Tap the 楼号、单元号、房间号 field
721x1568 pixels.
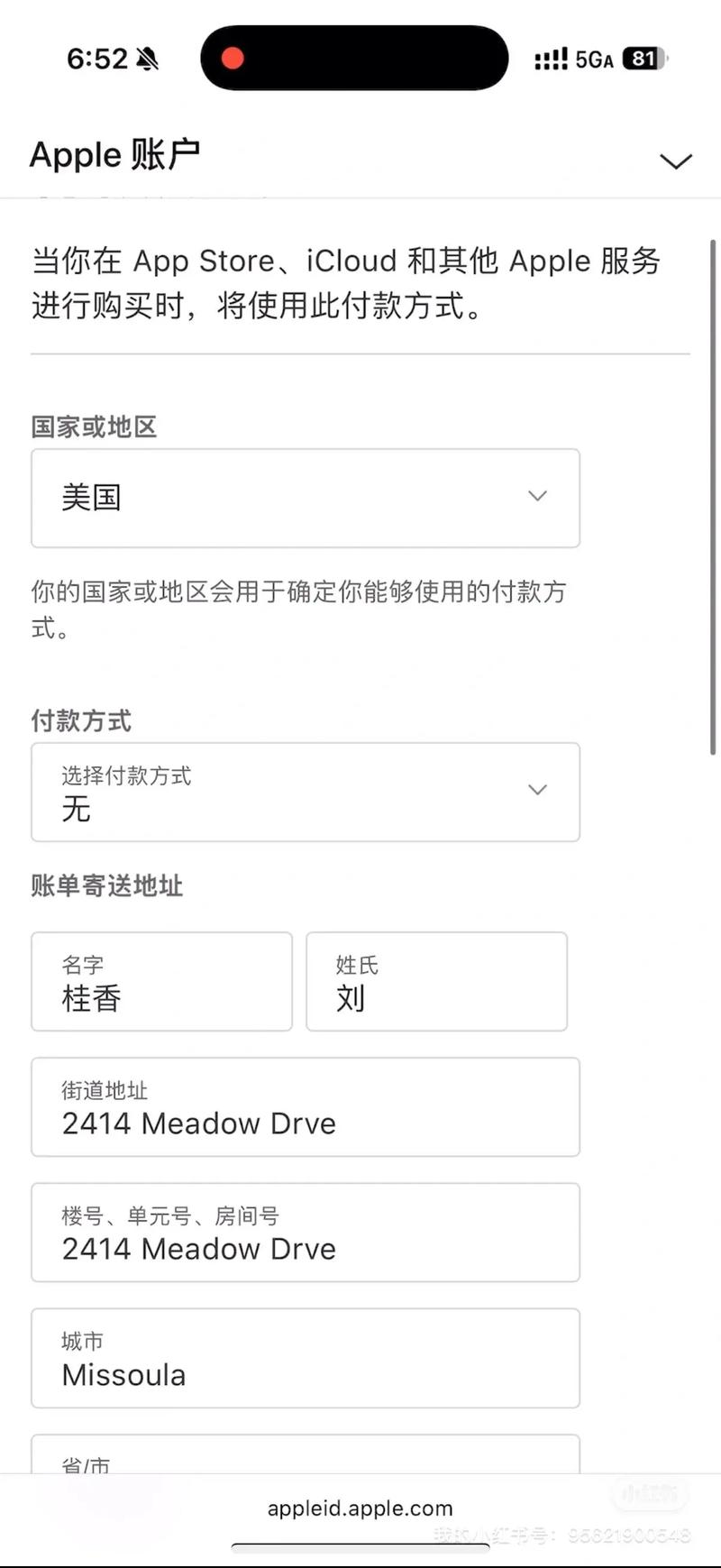click(x=306, y=1233)
